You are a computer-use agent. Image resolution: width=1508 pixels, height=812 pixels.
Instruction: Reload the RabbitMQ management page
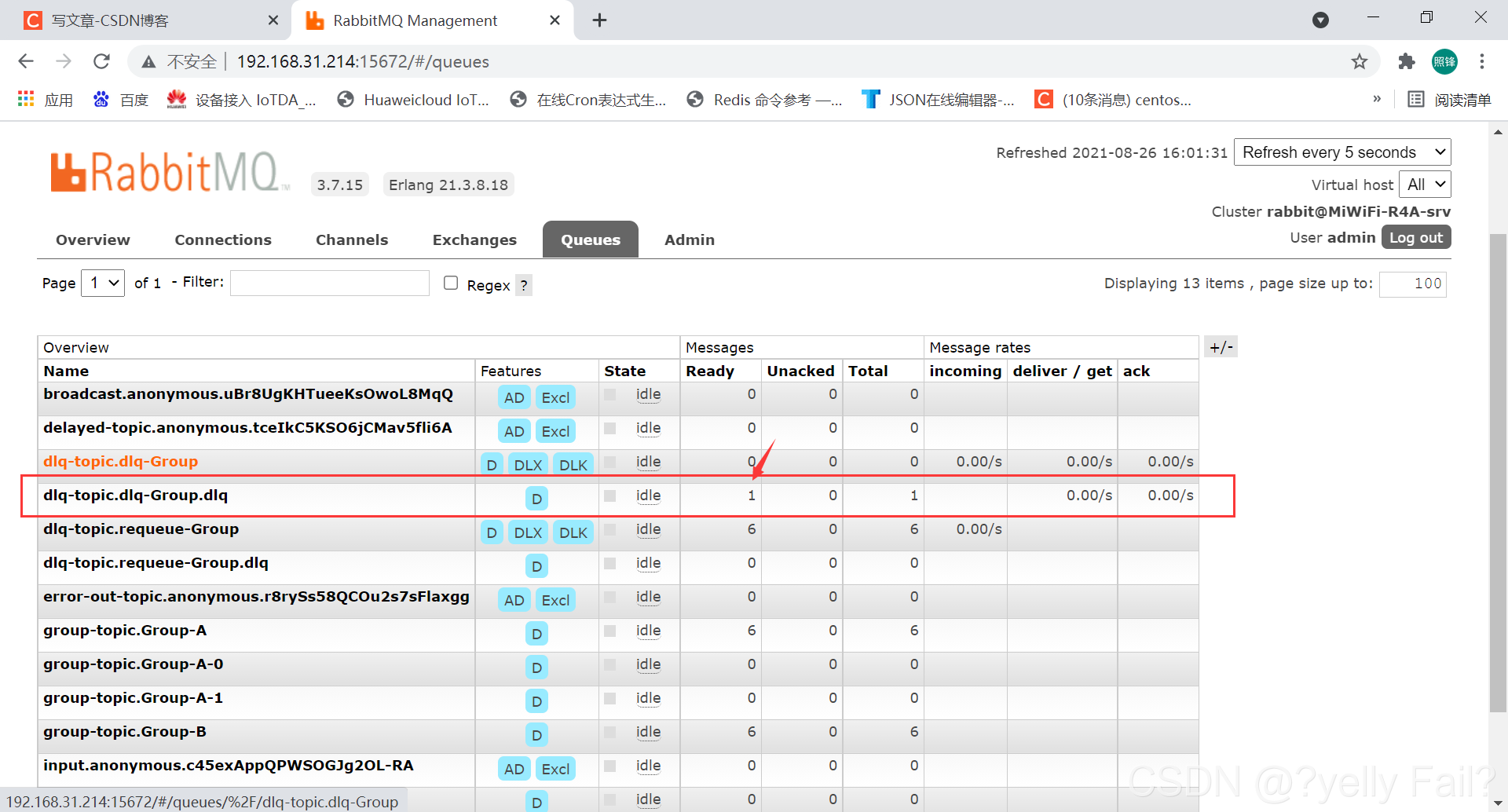pyautogui.click(x=101, y=61)
